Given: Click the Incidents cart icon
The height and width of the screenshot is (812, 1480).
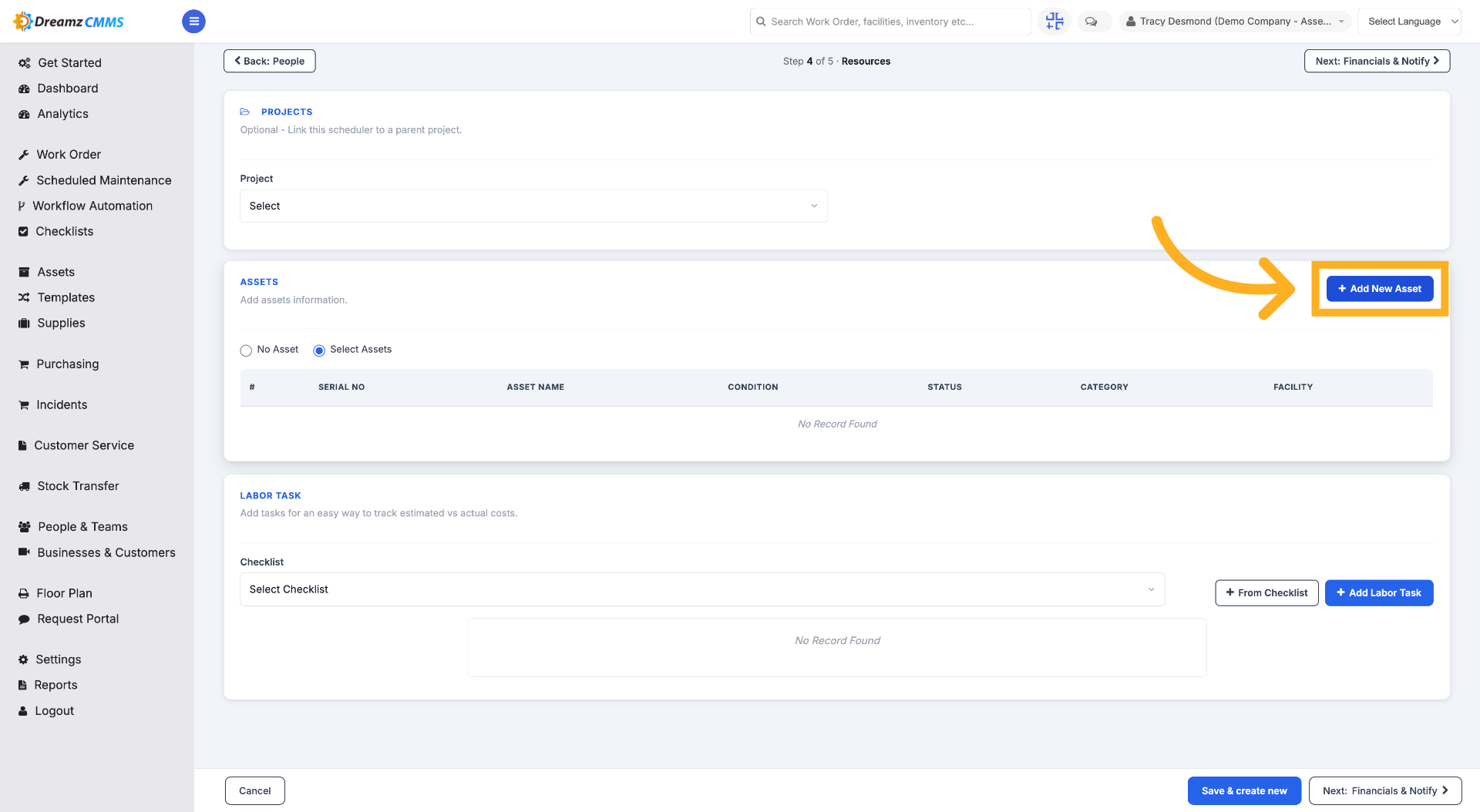Looking at the screenshot, I should click(x=24, y=405).
